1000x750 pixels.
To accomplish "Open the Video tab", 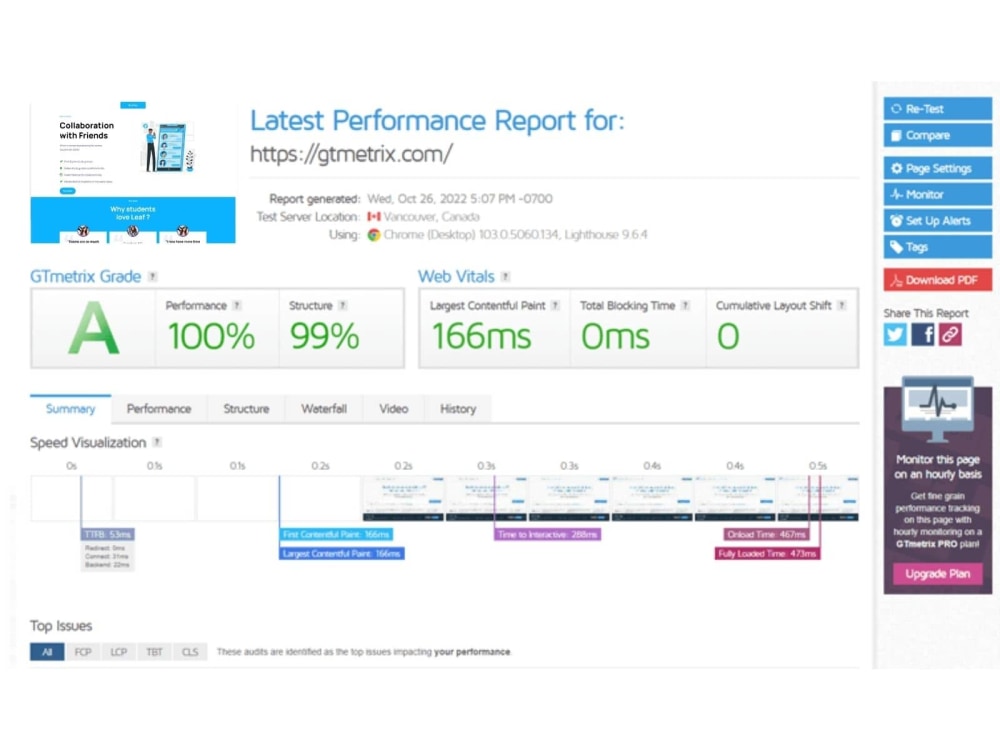I will 393,409.
